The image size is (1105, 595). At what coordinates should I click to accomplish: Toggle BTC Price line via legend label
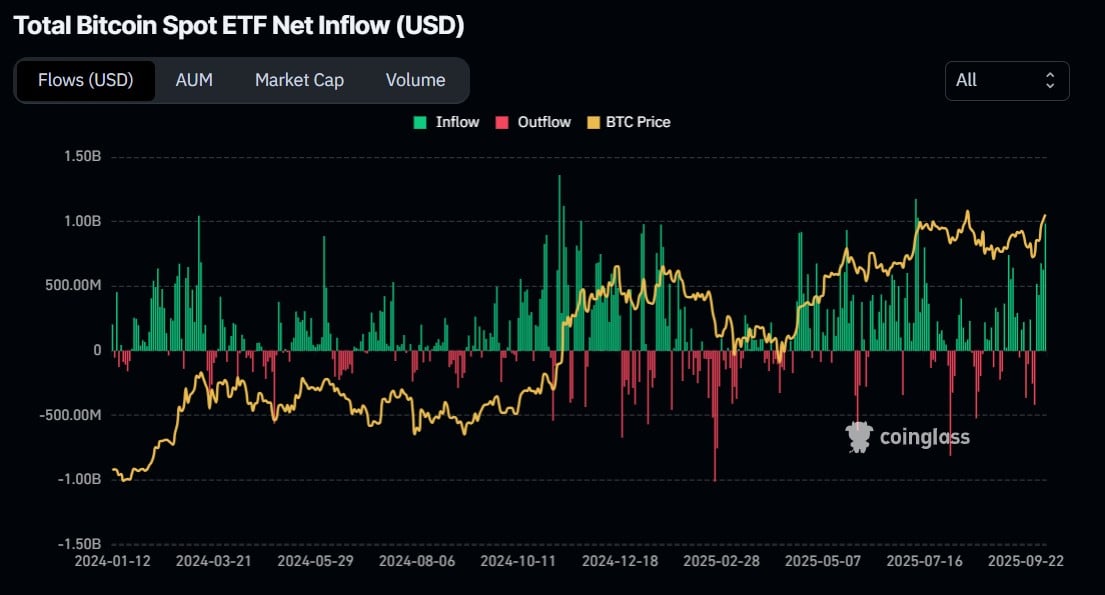point(638,122)
